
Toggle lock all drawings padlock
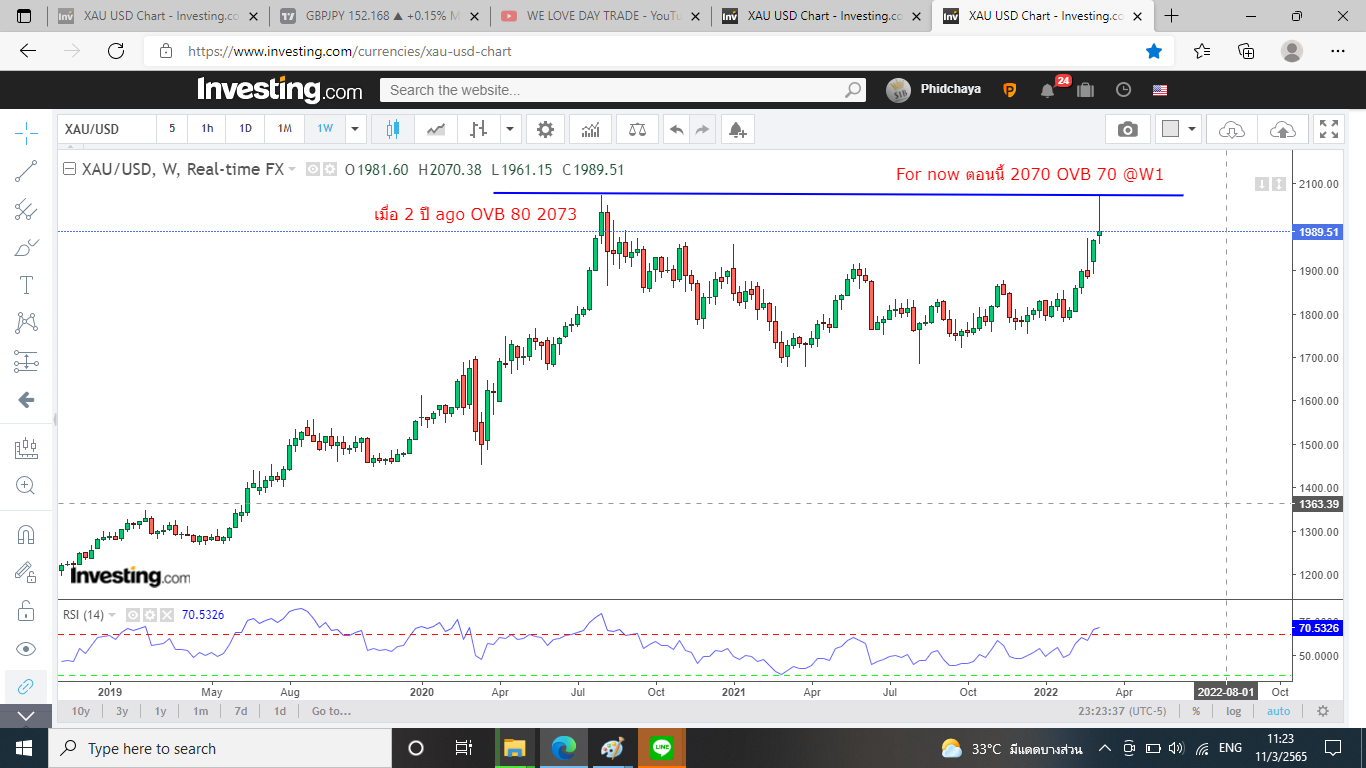click(x=26, y=610)
